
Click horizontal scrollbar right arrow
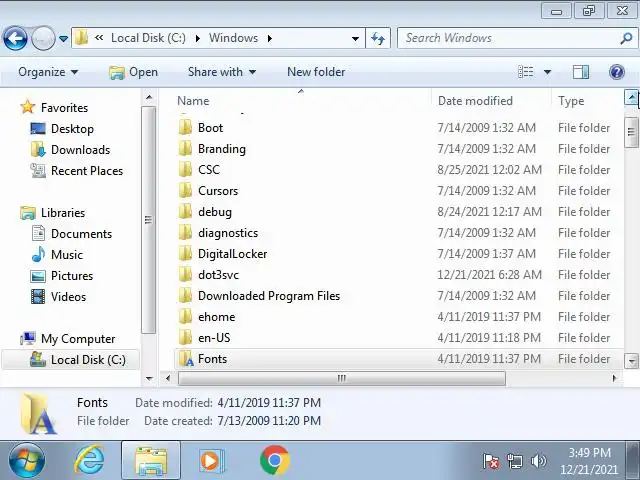coord(614,378)
